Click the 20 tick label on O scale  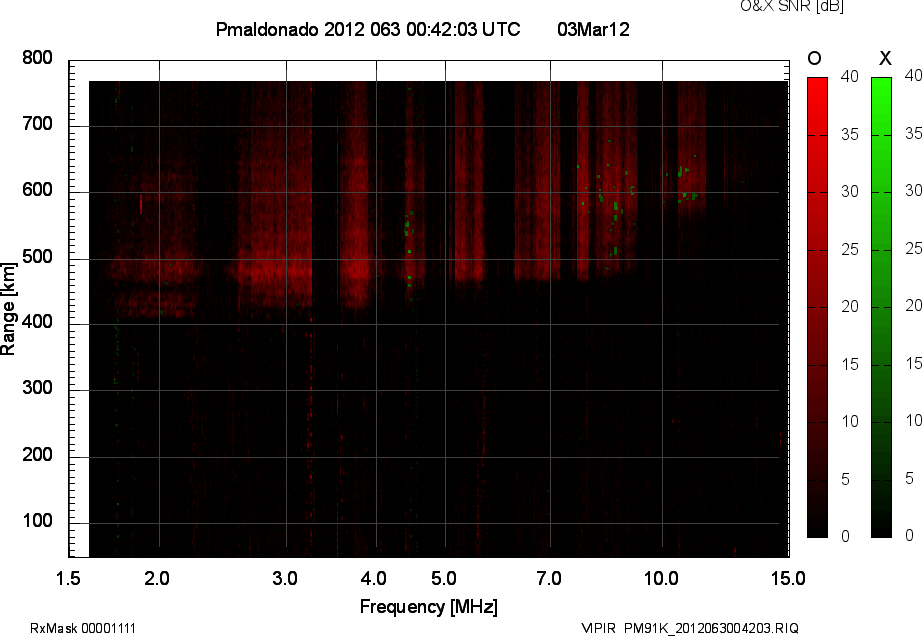(850, 307)
